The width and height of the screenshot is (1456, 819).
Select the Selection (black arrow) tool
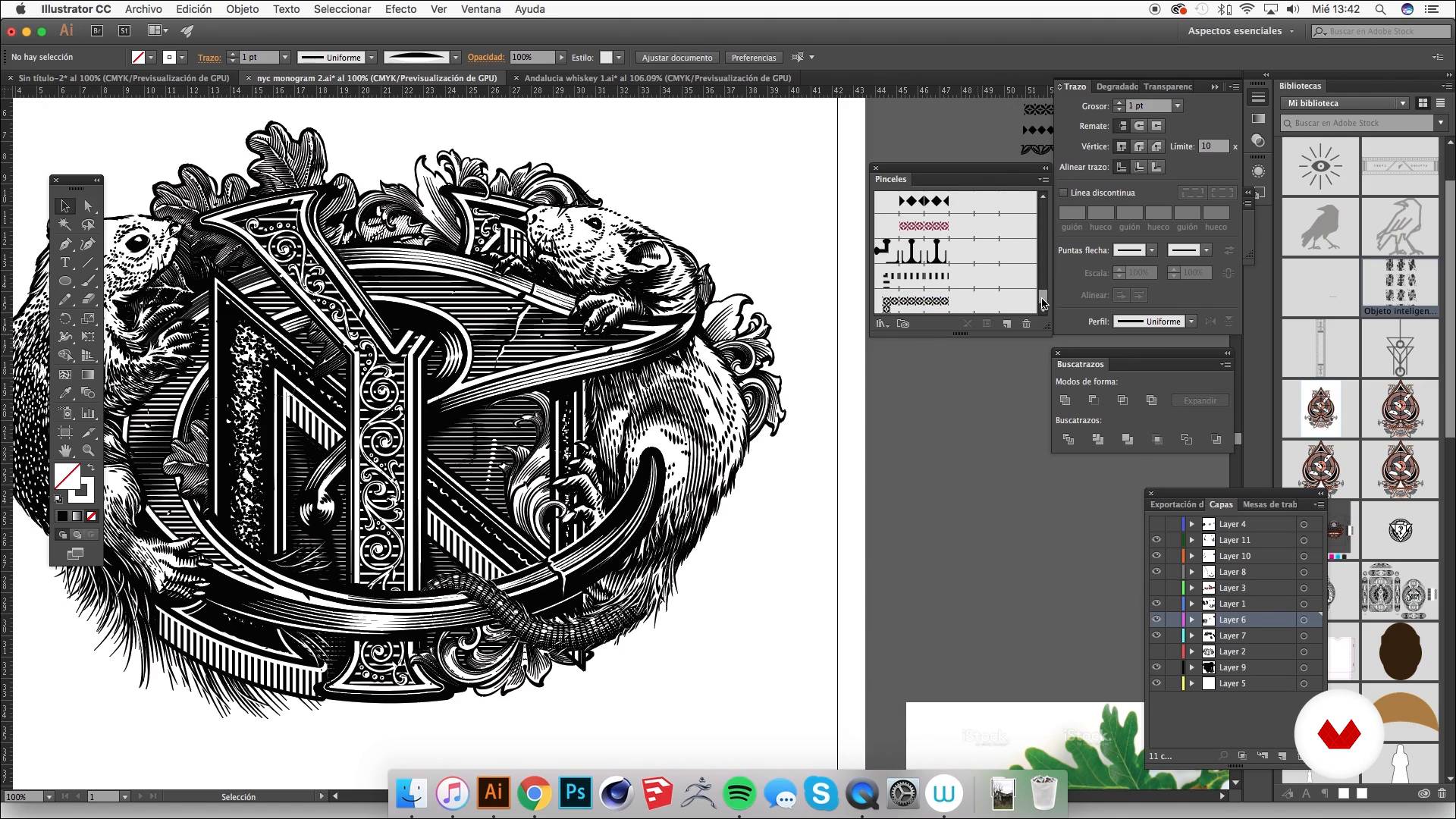(x=65, y=206)
